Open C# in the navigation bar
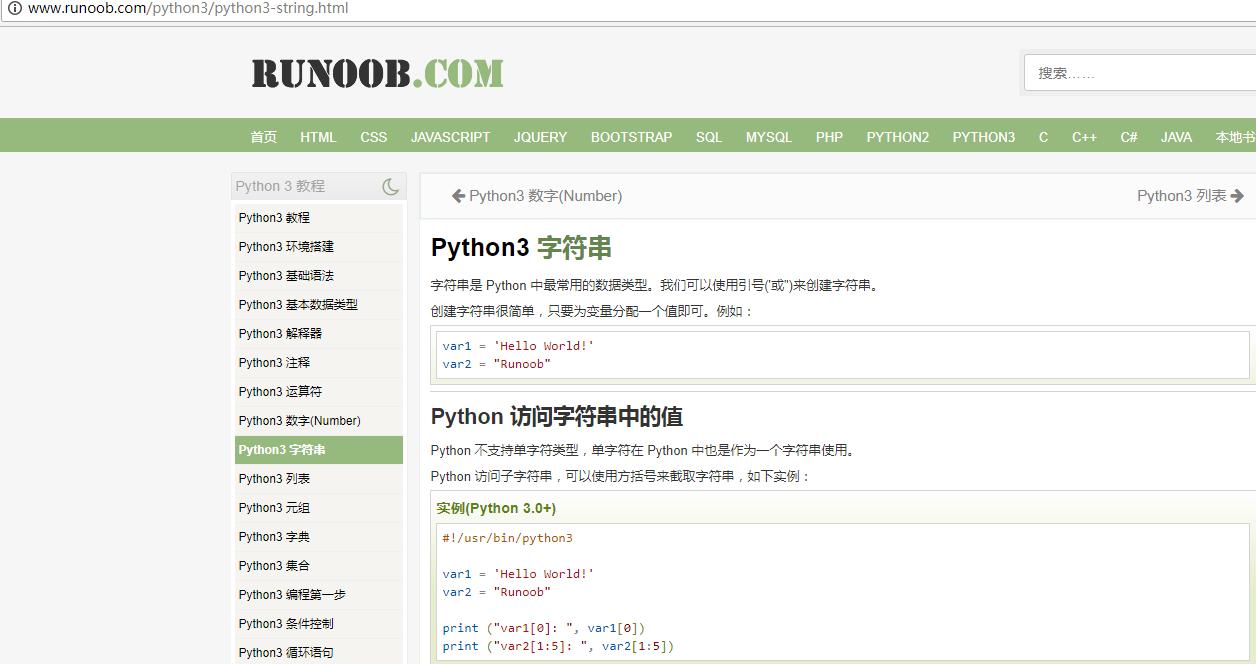1256x664 pixels. (x=1129, y=137)
